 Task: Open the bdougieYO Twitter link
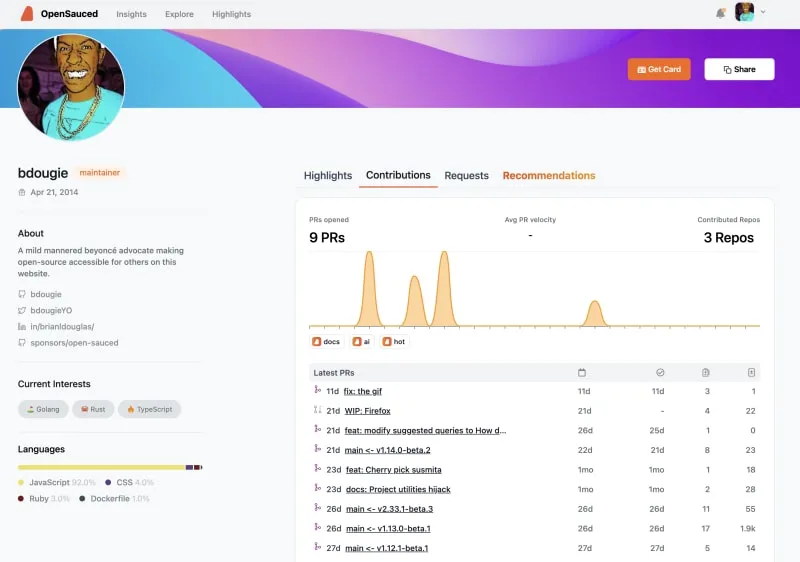(51, 311)
